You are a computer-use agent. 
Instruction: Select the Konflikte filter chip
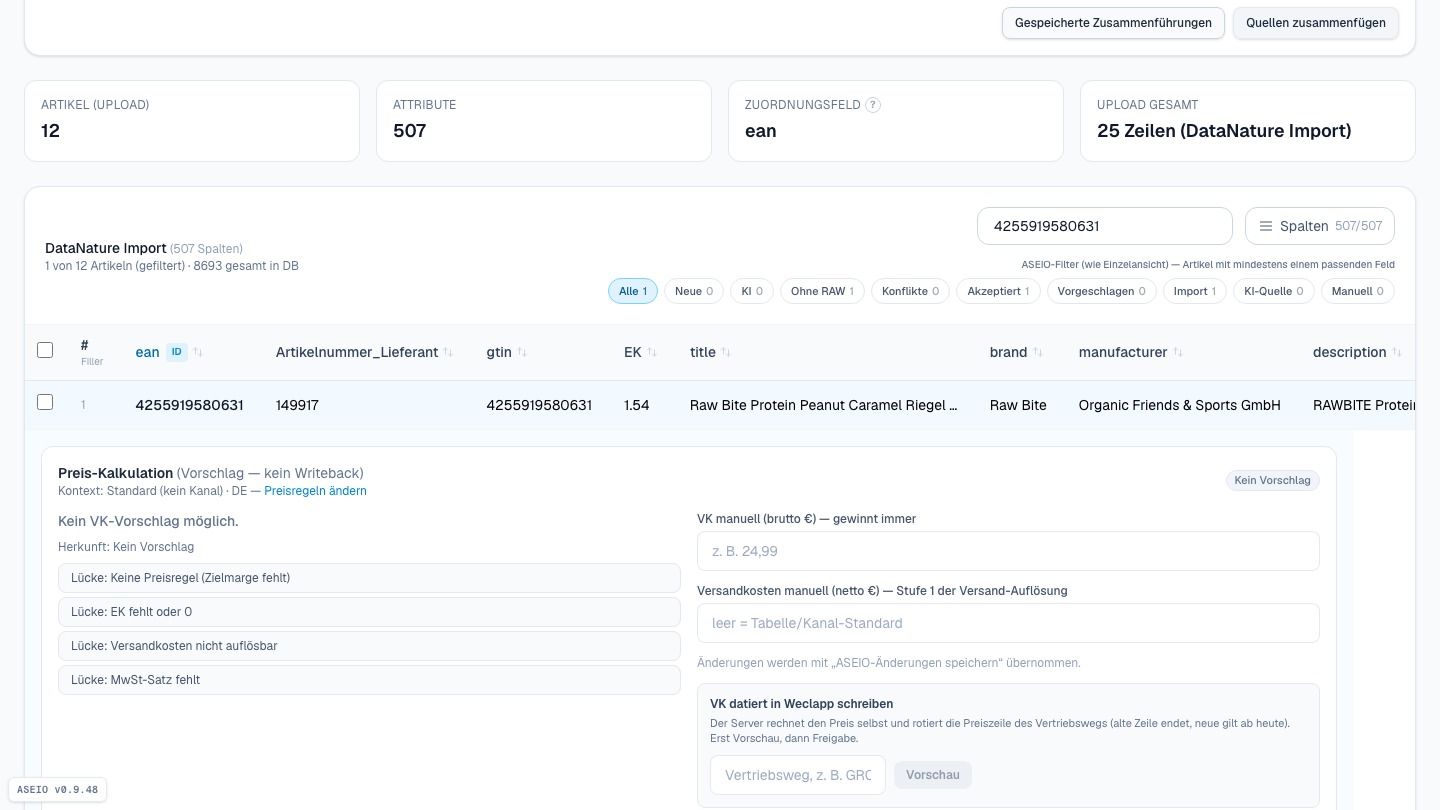click(911, 291)
